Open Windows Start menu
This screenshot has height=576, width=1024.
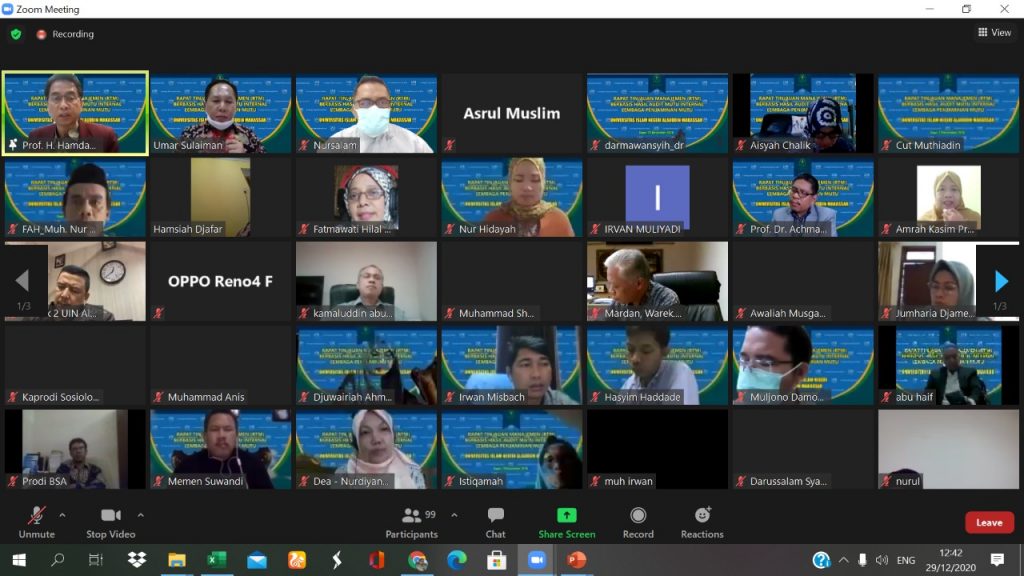click(18, 560)
